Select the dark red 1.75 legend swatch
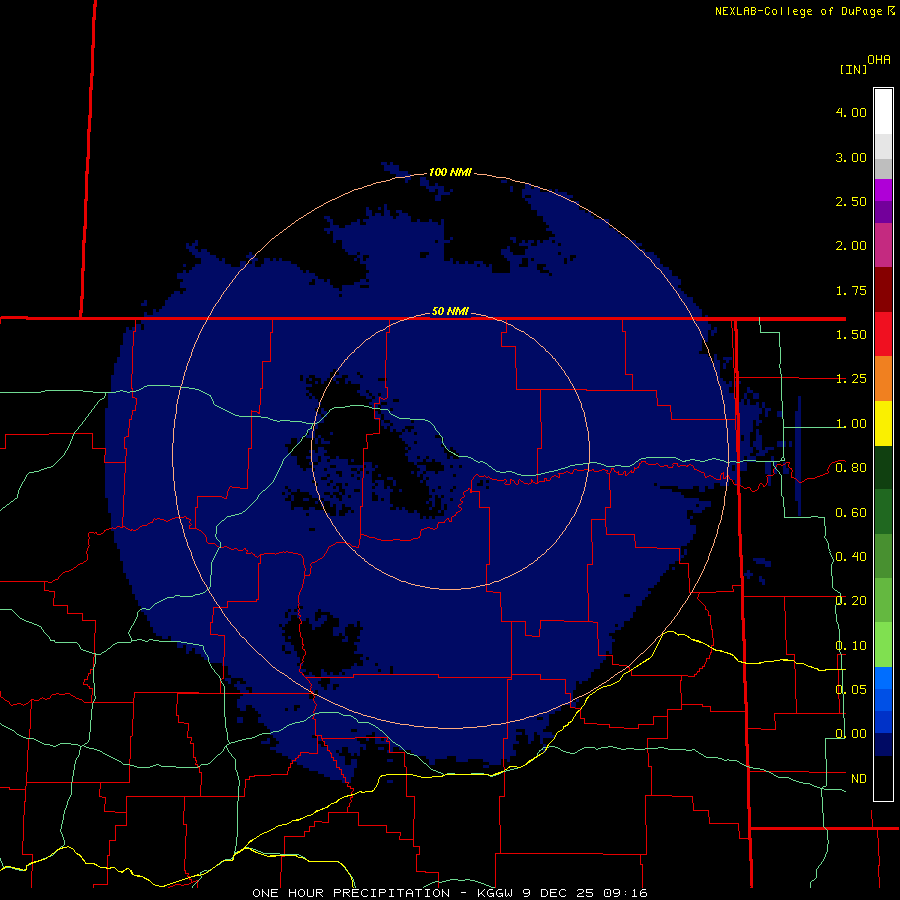The image size is (900, 900). (x=883, y=290)
